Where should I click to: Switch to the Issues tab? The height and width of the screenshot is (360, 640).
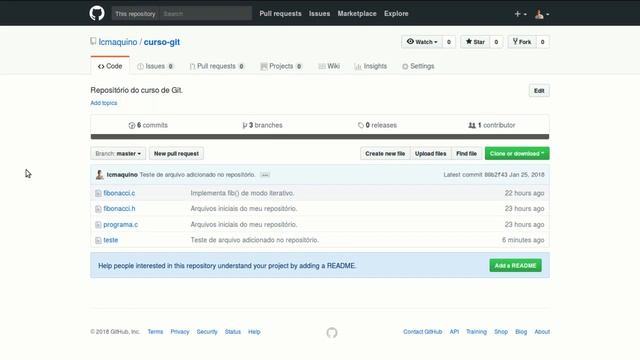pyautogui.click(x=155, y=66)
